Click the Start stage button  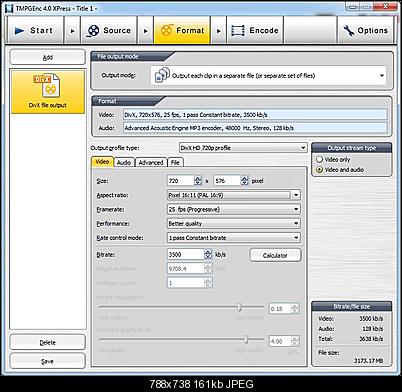[x=35, y=30]
